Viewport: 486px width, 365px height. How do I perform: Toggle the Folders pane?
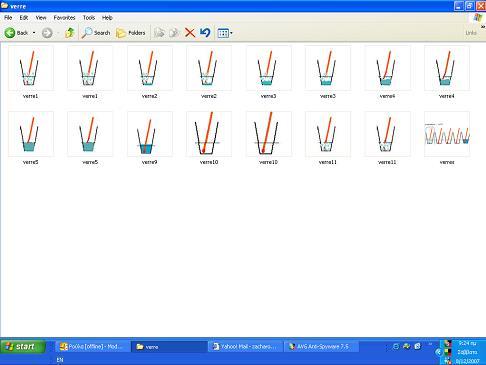pos(131,33)
